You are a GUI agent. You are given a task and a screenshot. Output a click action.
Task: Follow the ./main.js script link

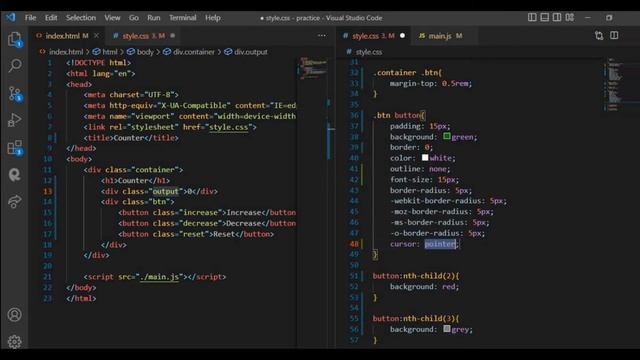pos(159,277)
